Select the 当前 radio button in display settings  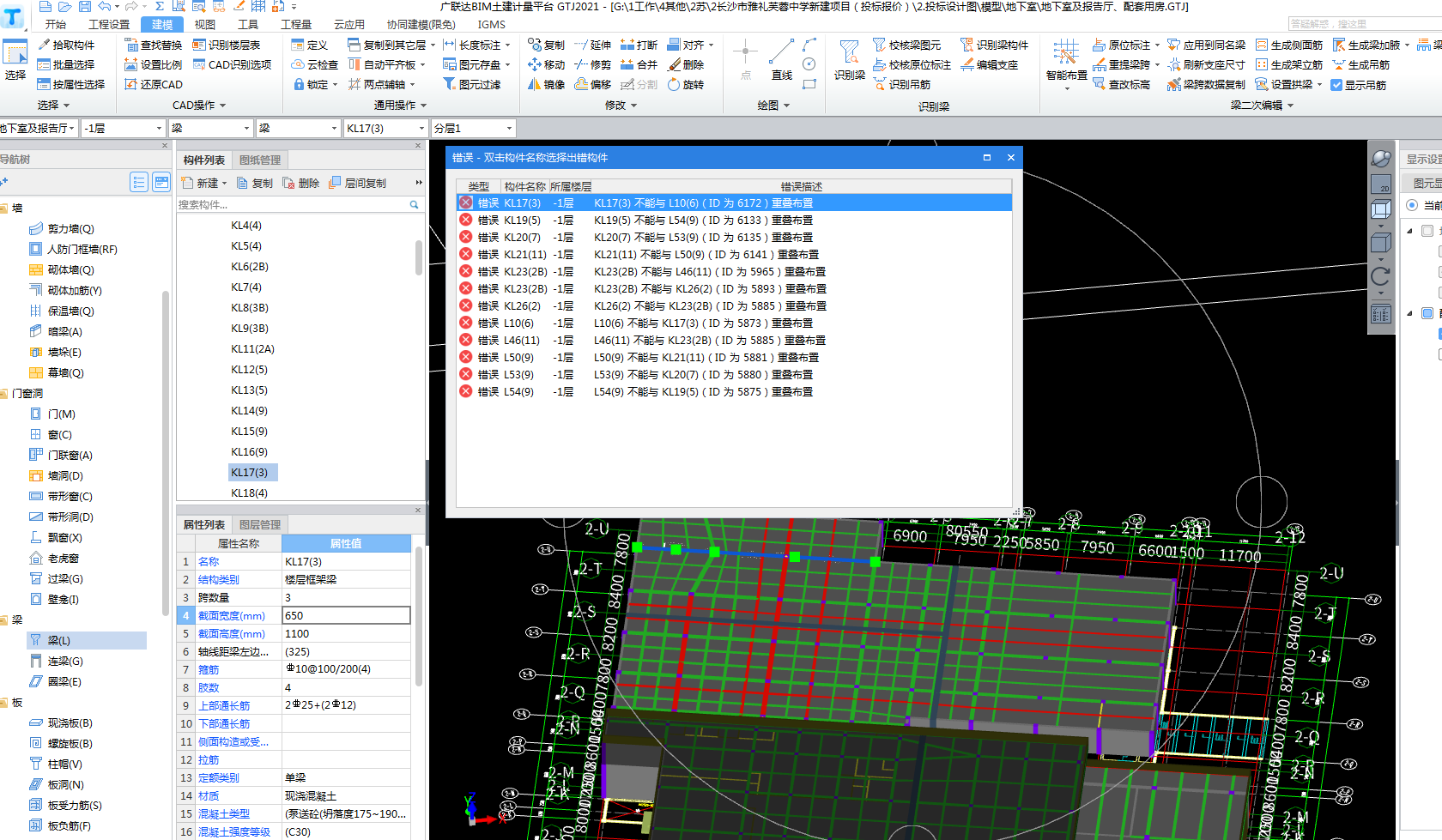[x=1412, y=205]
